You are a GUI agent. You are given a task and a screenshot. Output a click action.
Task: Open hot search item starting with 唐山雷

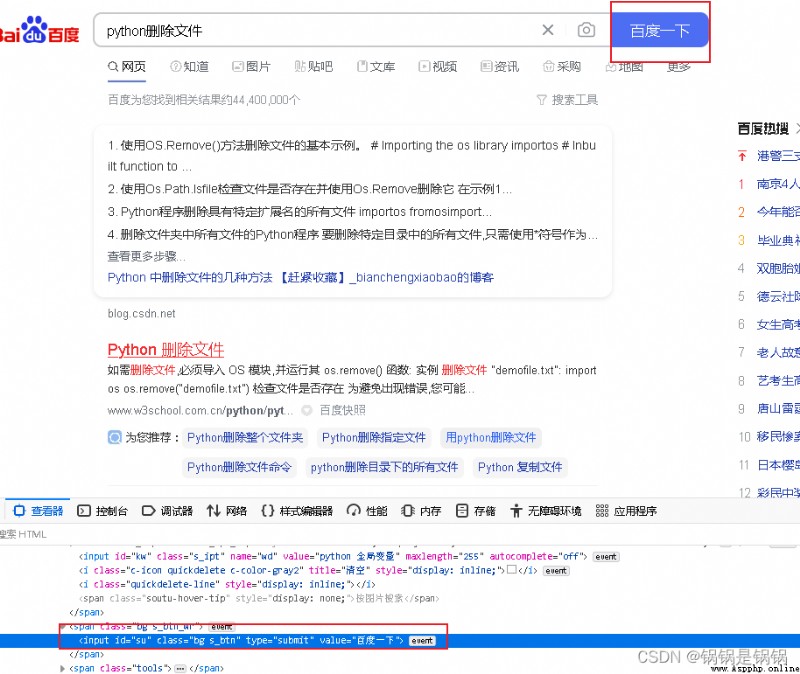coord(779,409)
